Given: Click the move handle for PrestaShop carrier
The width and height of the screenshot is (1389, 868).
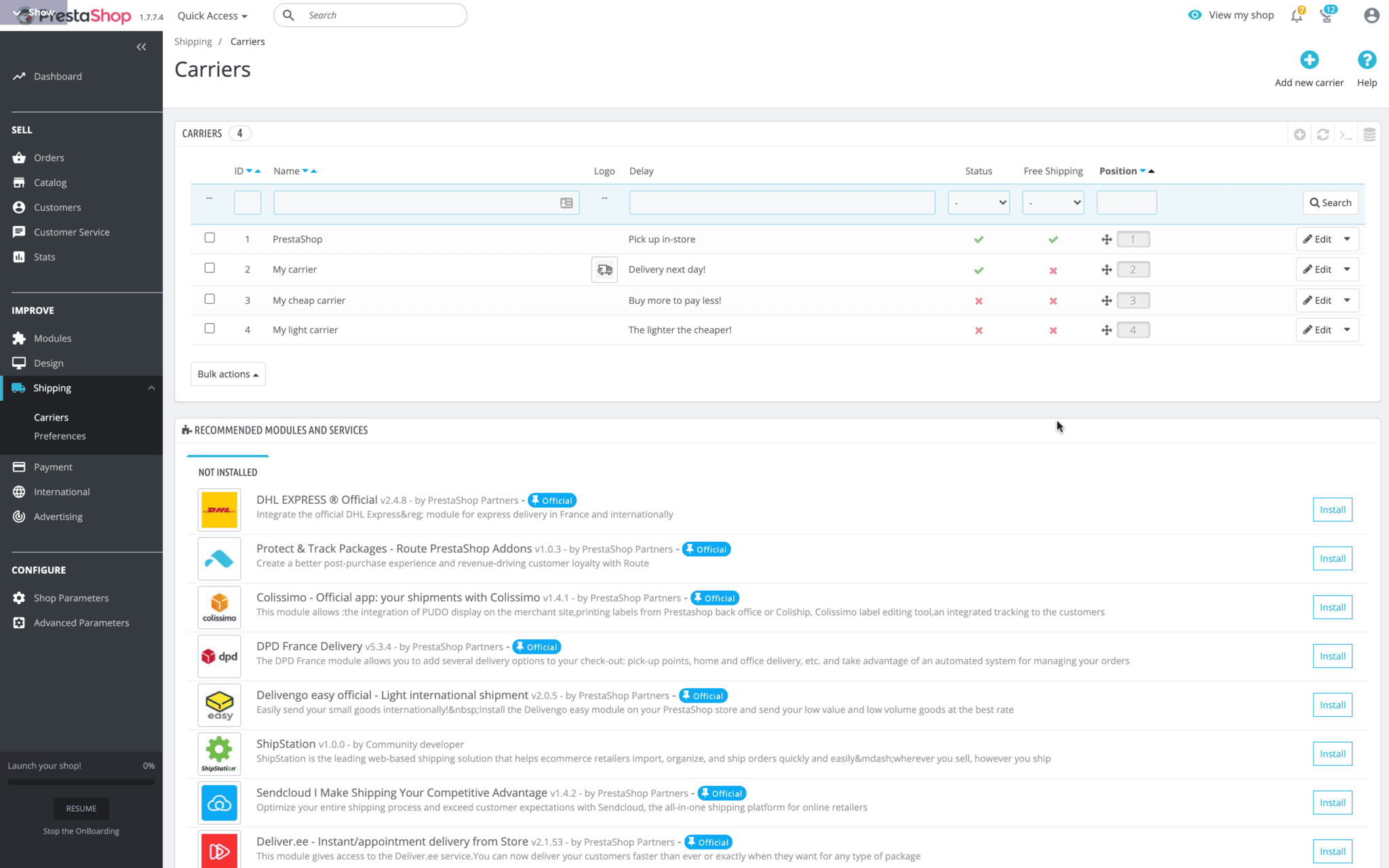Looking at the screenshot, I should (1106, 239).
